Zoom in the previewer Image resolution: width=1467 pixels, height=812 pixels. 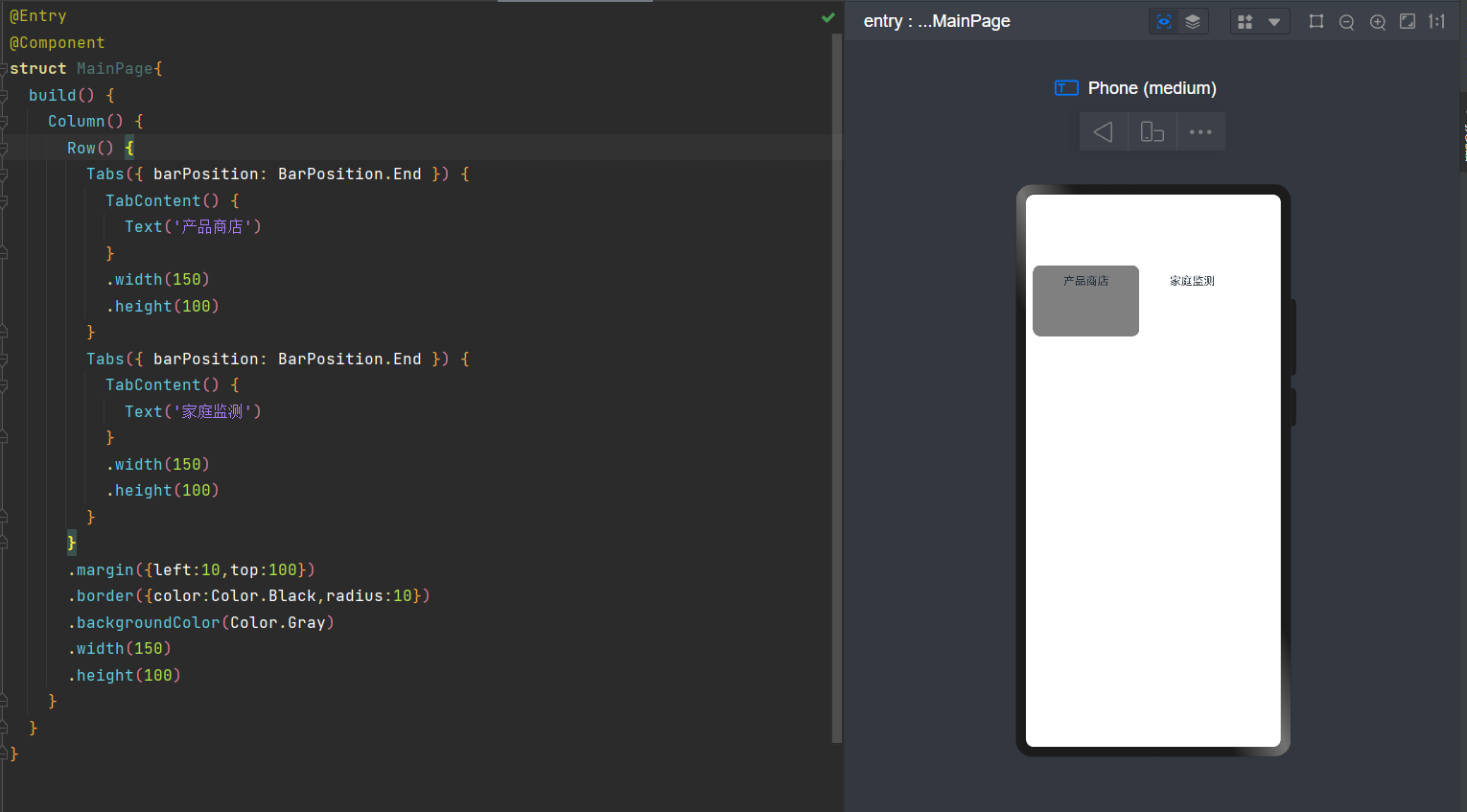tap(1378, 22)
